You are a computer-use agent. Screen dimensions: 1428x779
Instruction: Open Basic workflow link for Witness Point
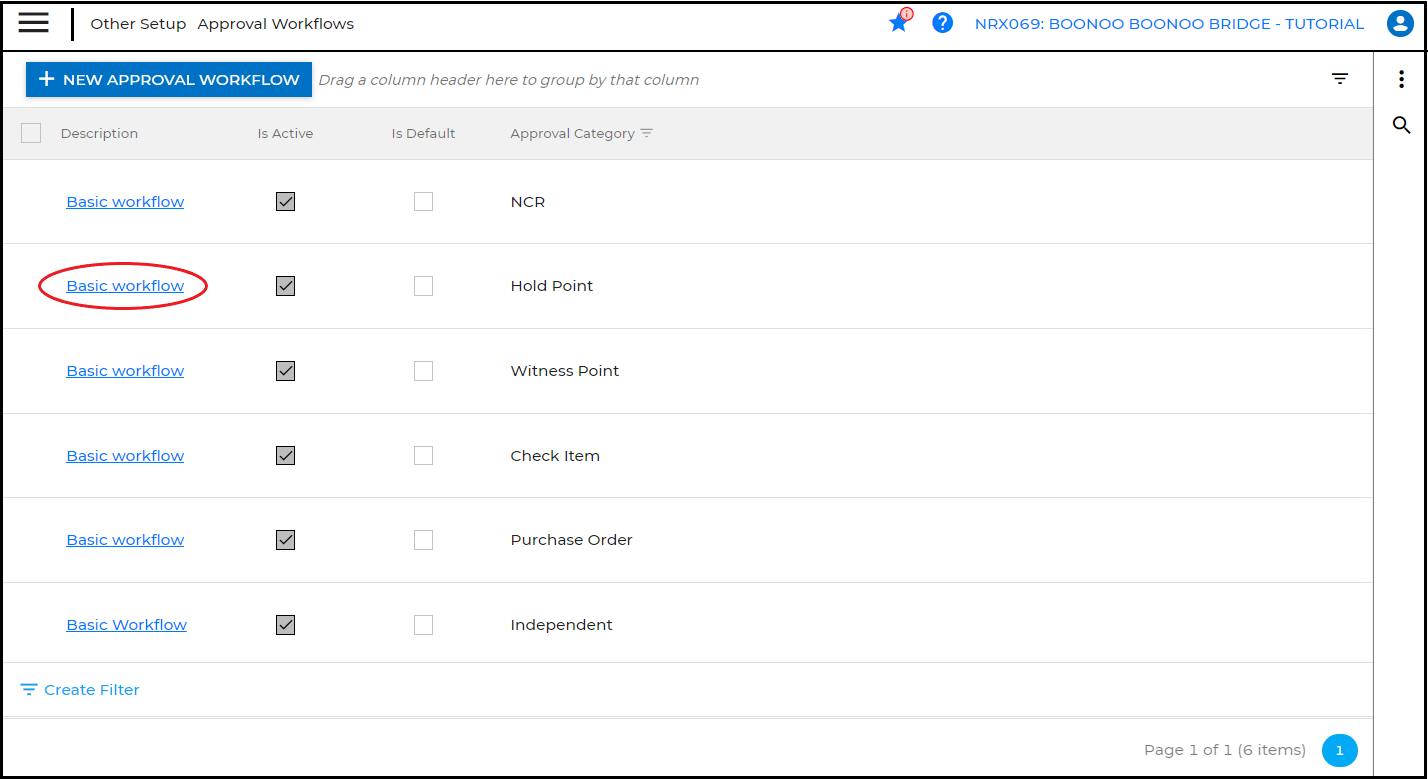point(125,371)
